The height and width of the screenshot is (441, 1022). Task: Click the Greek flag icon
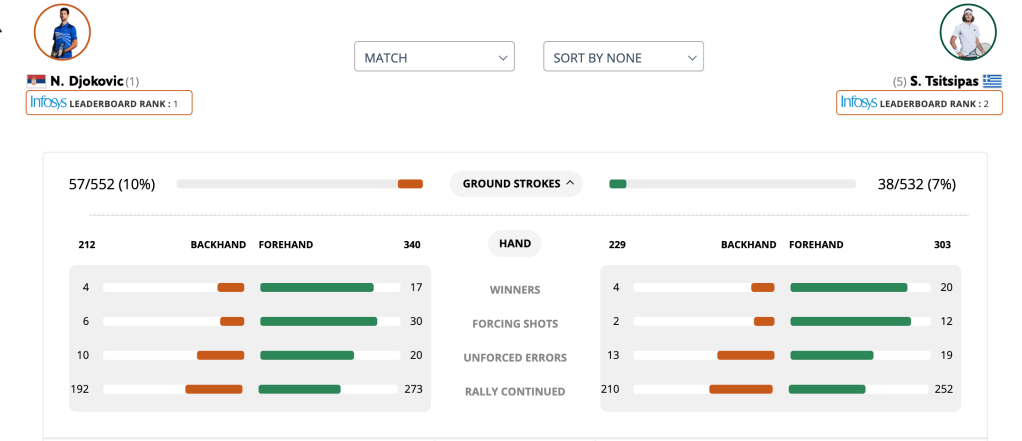(992, 80)
